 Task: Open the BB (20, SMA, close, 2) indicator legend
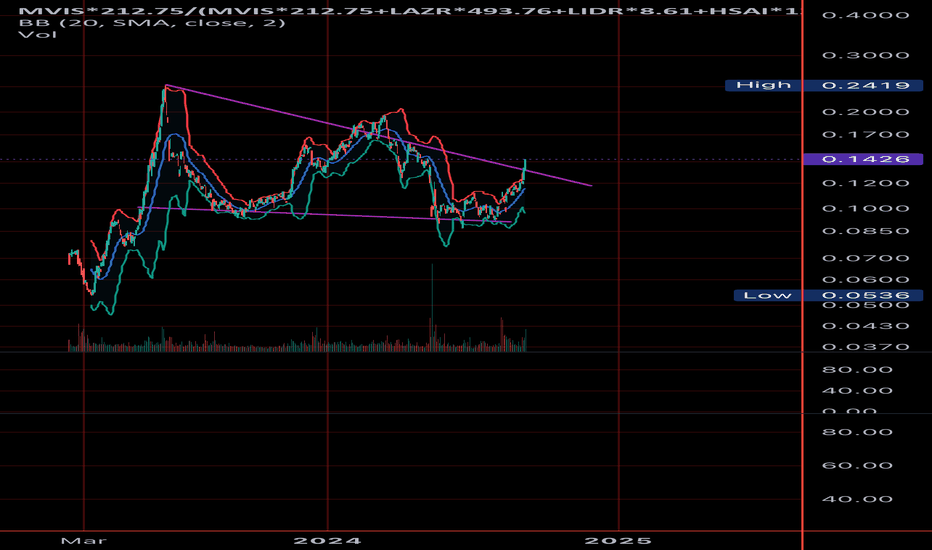click(152, 23)
